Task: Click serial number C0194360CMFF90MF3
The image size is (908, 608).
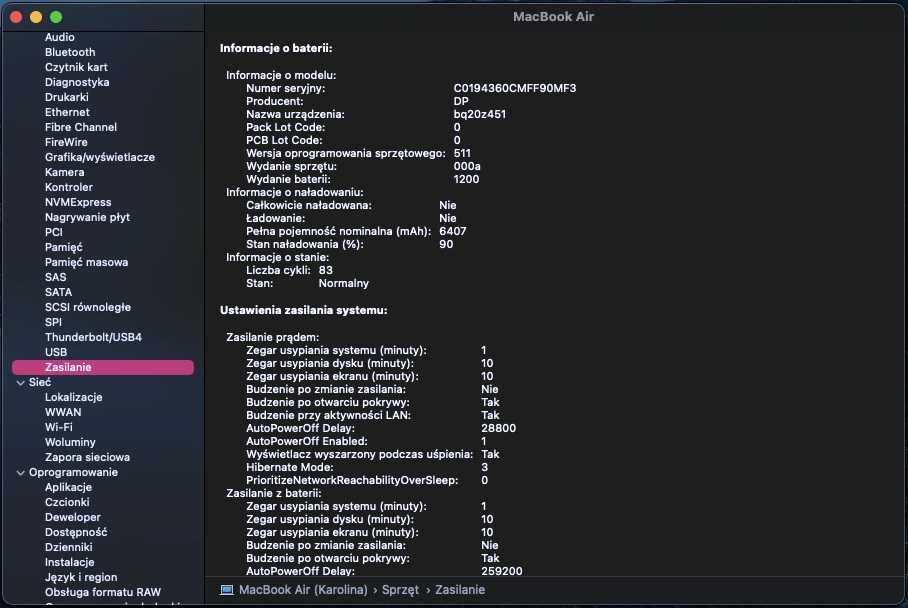Action: pyautogui.click(x=515, y=88)
